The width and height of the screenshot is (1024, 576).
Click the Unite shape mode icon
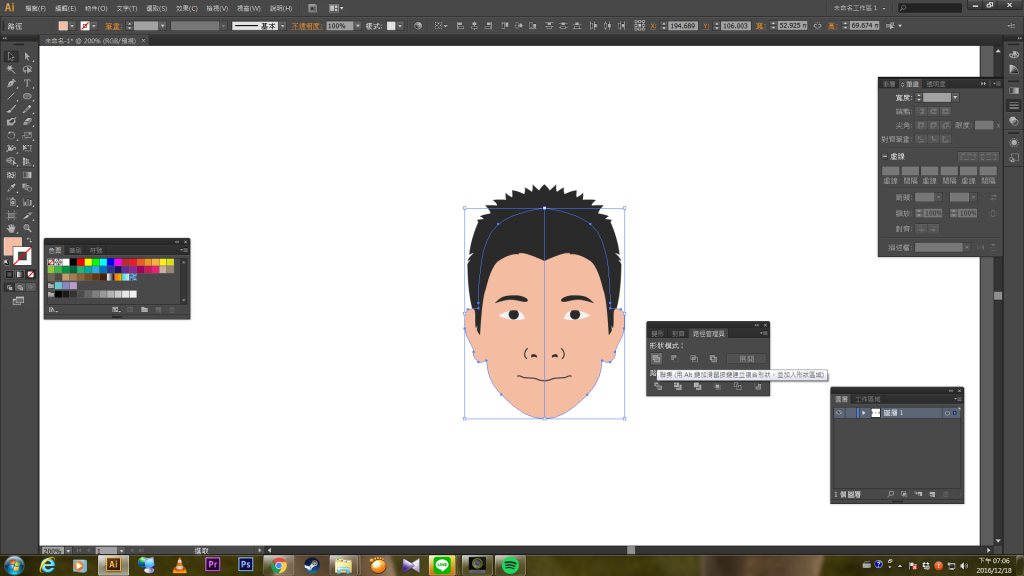(x=657, y=359)
